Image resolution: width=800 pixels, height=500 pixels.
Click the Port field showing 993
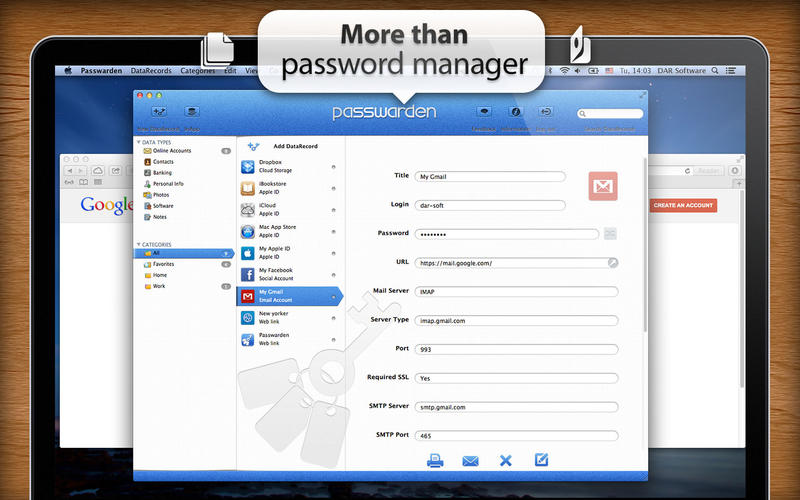point(516,349)
